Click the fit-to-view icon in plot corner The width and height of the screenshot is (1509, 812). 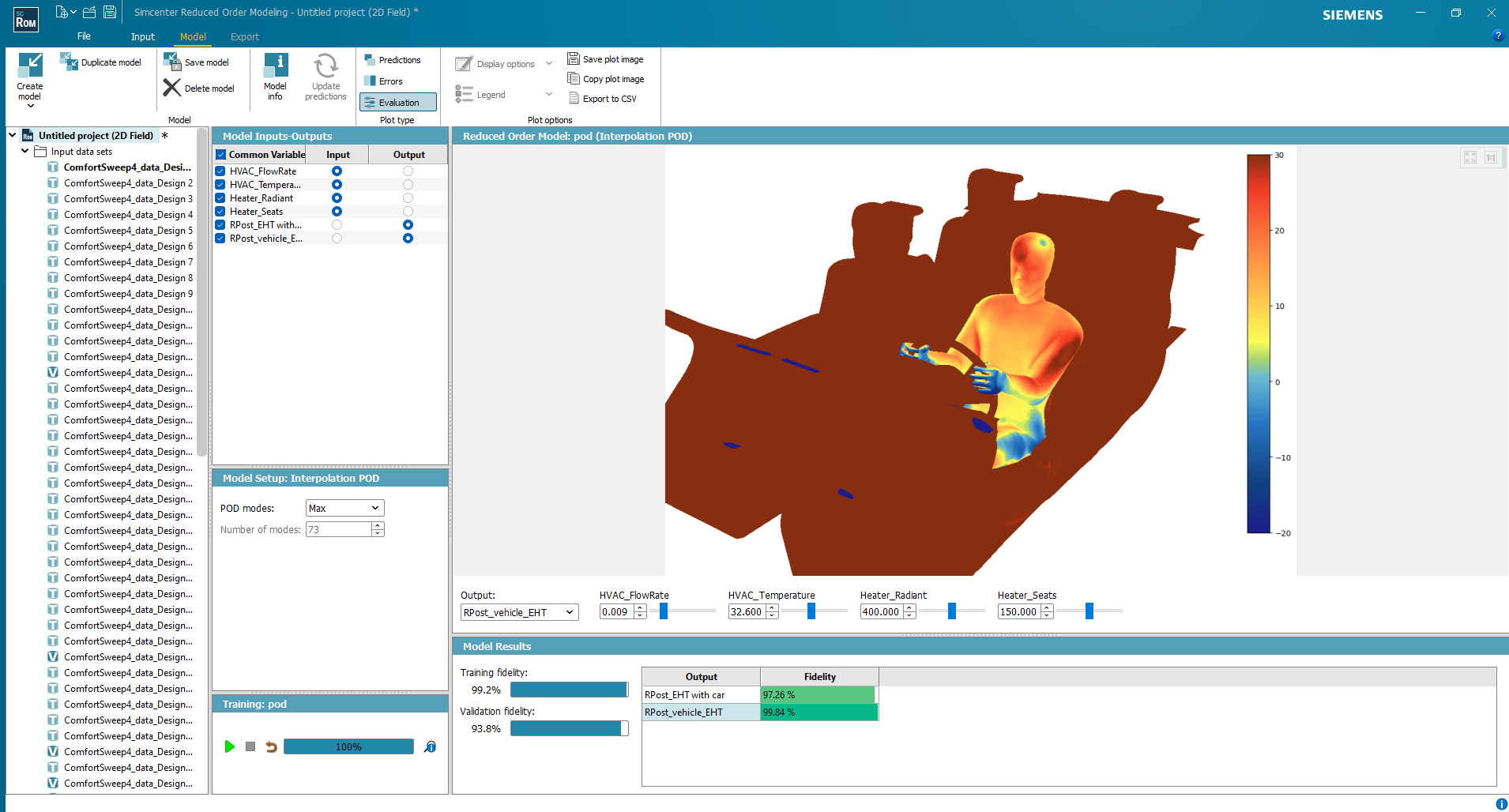1469,157
